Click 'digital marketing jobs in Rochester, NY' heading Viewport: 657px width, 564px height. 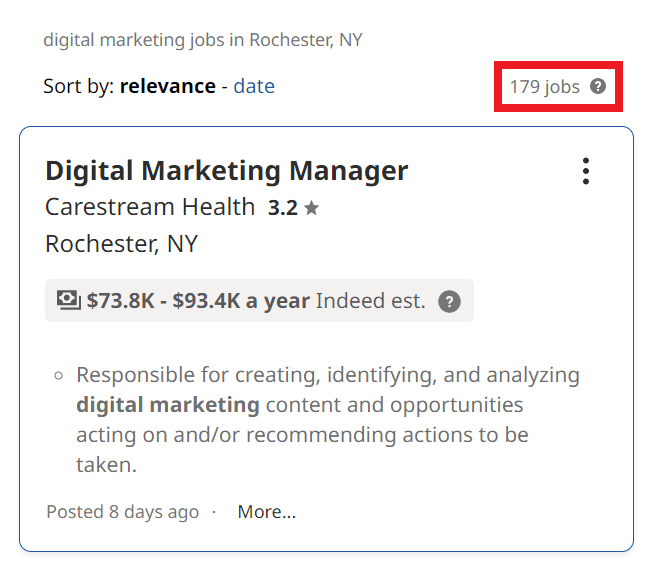click(203, 40)
